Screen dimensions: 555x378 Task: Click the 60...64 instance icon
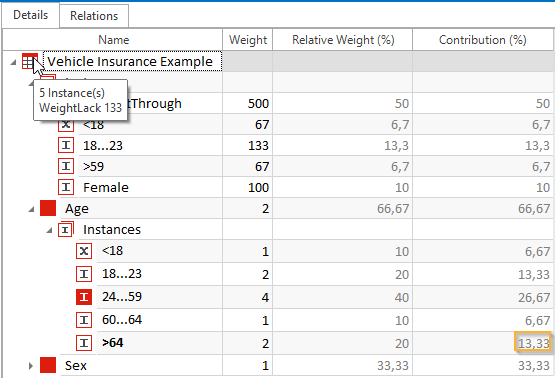84,320
